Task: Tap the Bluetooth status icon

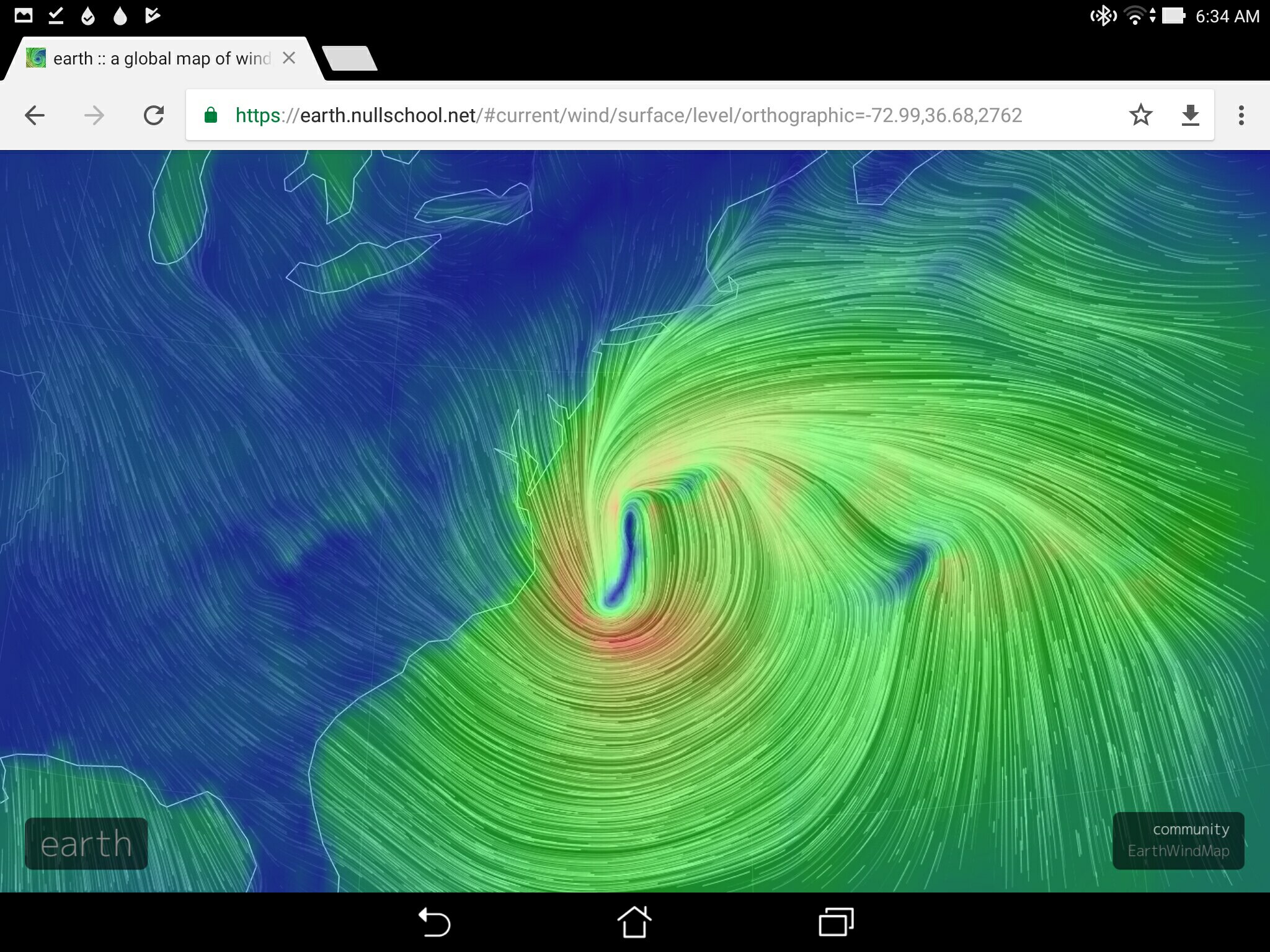Action: (x=1104, y=15)
